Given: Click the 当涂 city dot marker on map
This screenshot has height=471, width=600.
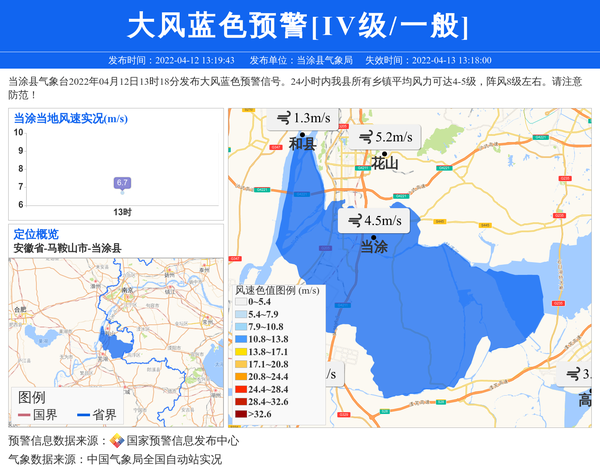Looking at the screenshot, I should tap(373, 234).
